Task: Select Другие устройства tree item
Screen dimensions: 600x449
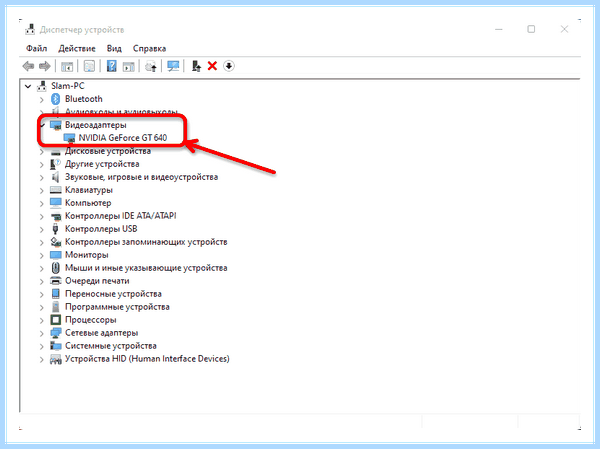Action: 102,164
